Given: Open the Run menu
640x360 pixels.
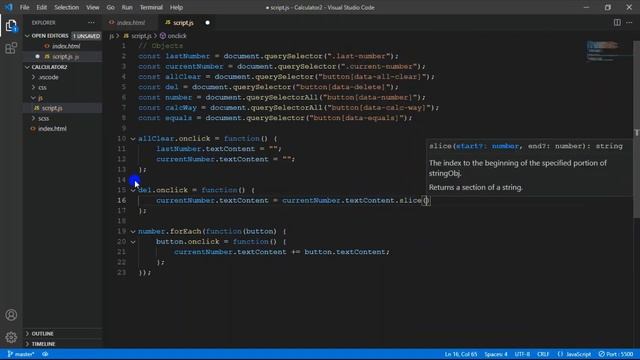Looking at the screenshot, I should point(127,7).
